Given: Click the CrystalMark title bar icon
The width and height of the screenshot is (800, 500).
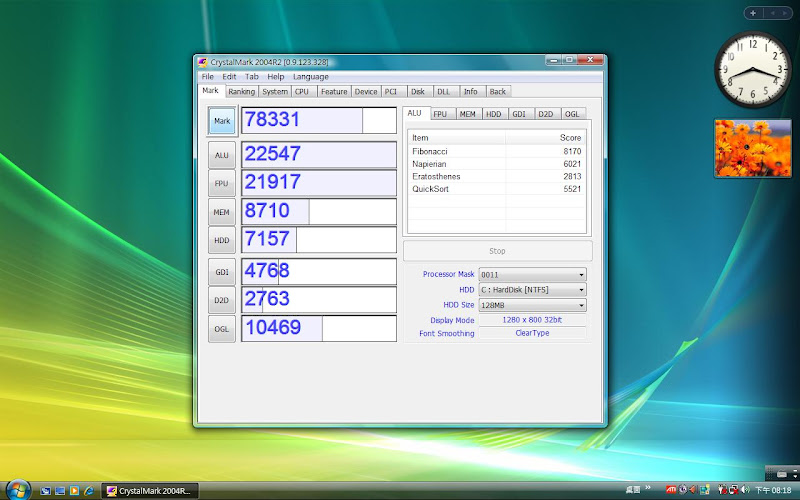Looking at the screenshot, I should tap(203, 62).
